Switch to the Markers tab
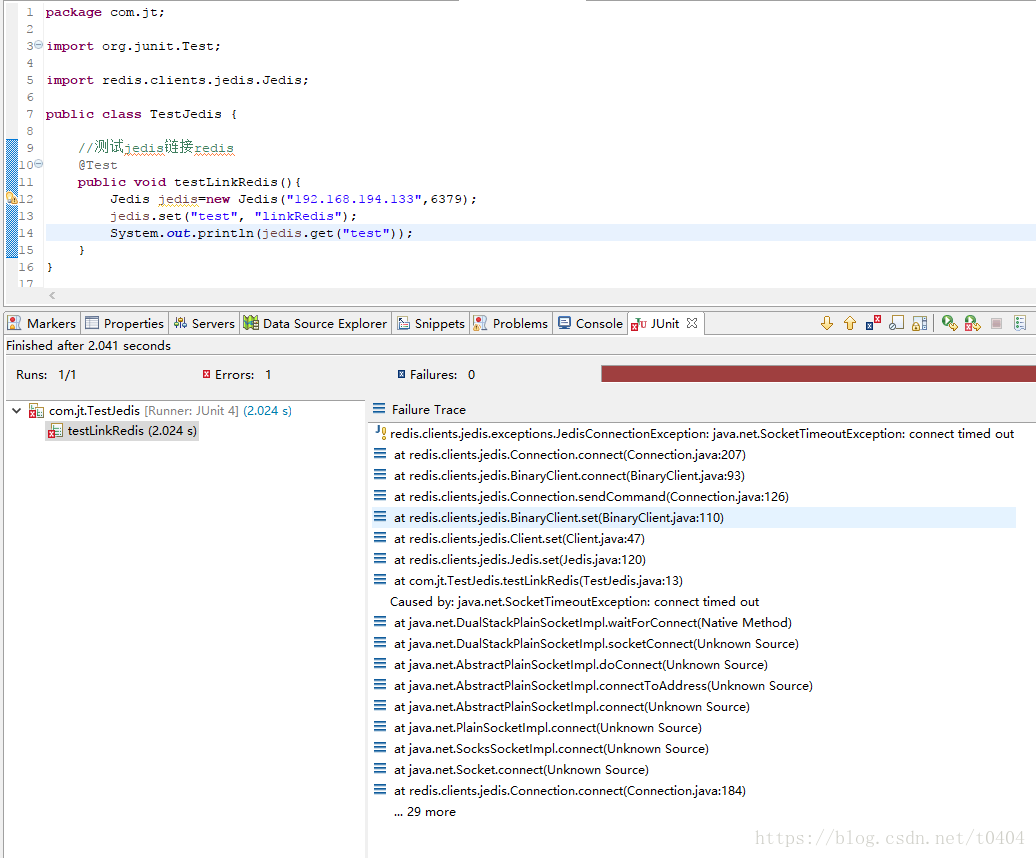Screen dimensions: 1036x858 pyautogui.click(x=42, y=324)
